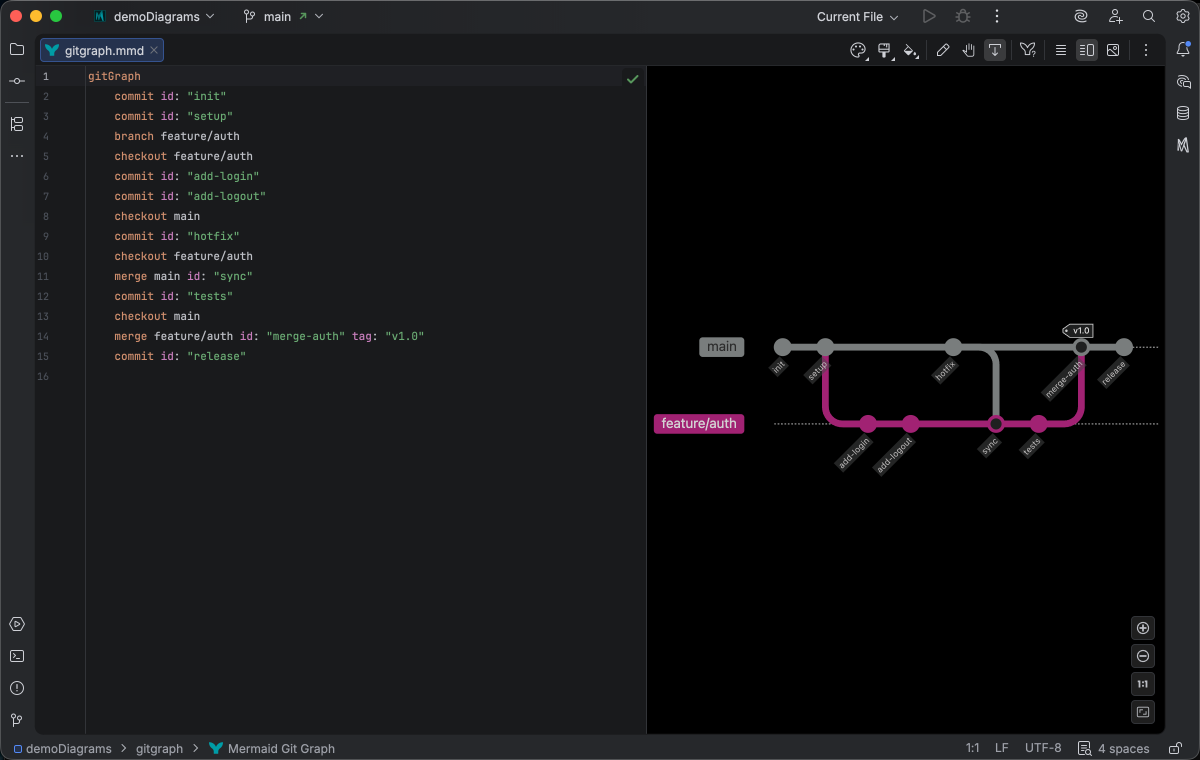Click gitgraph breadcrumb in status bar

[159, 748]
